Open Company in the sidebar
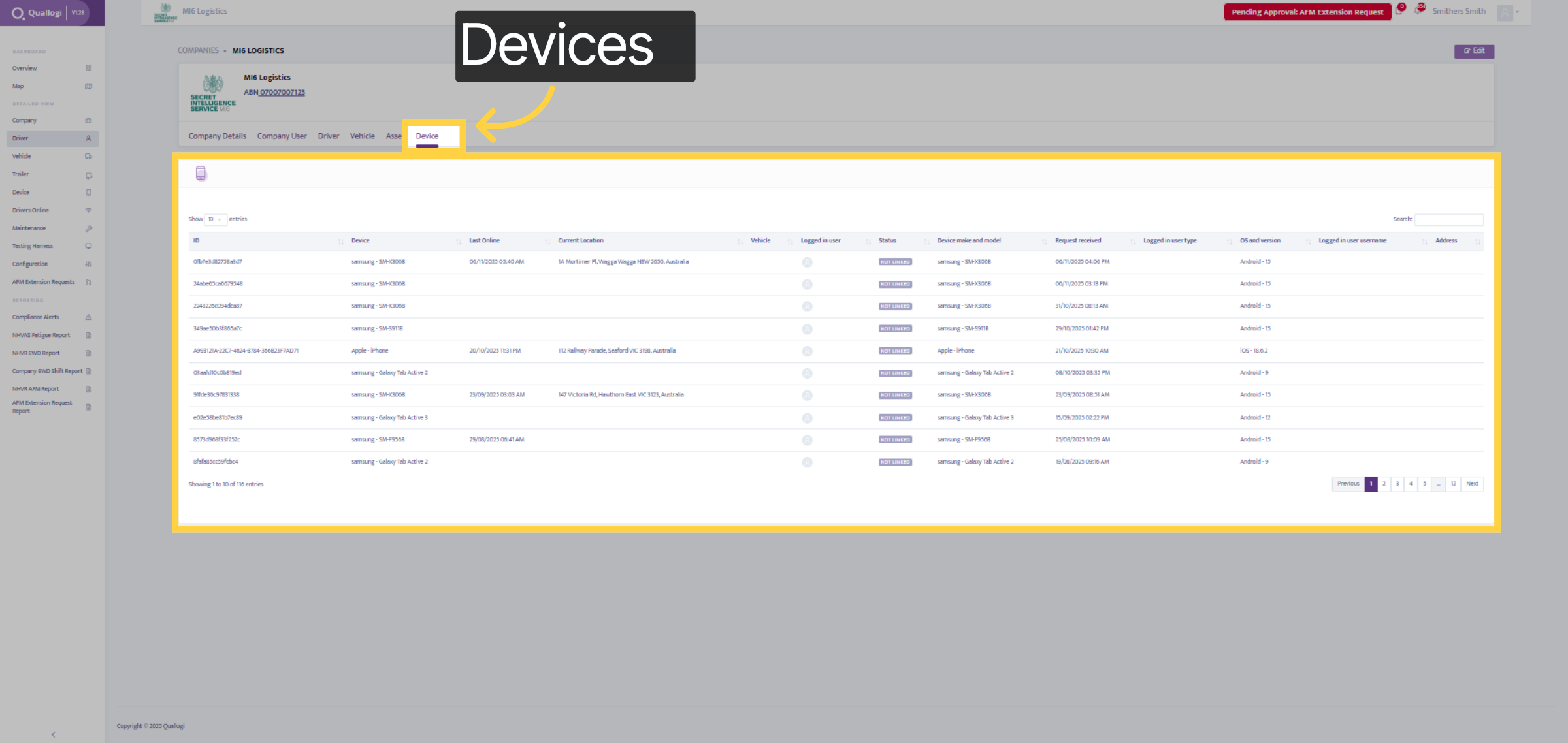The height and width of the screenshot is (743, 1568). coord(52,121)
